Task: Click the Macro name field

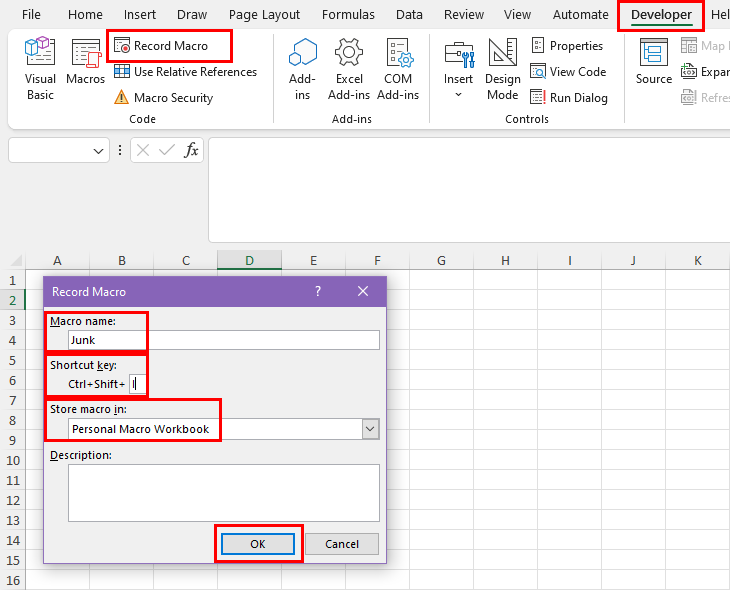Action: coord(223,340)
